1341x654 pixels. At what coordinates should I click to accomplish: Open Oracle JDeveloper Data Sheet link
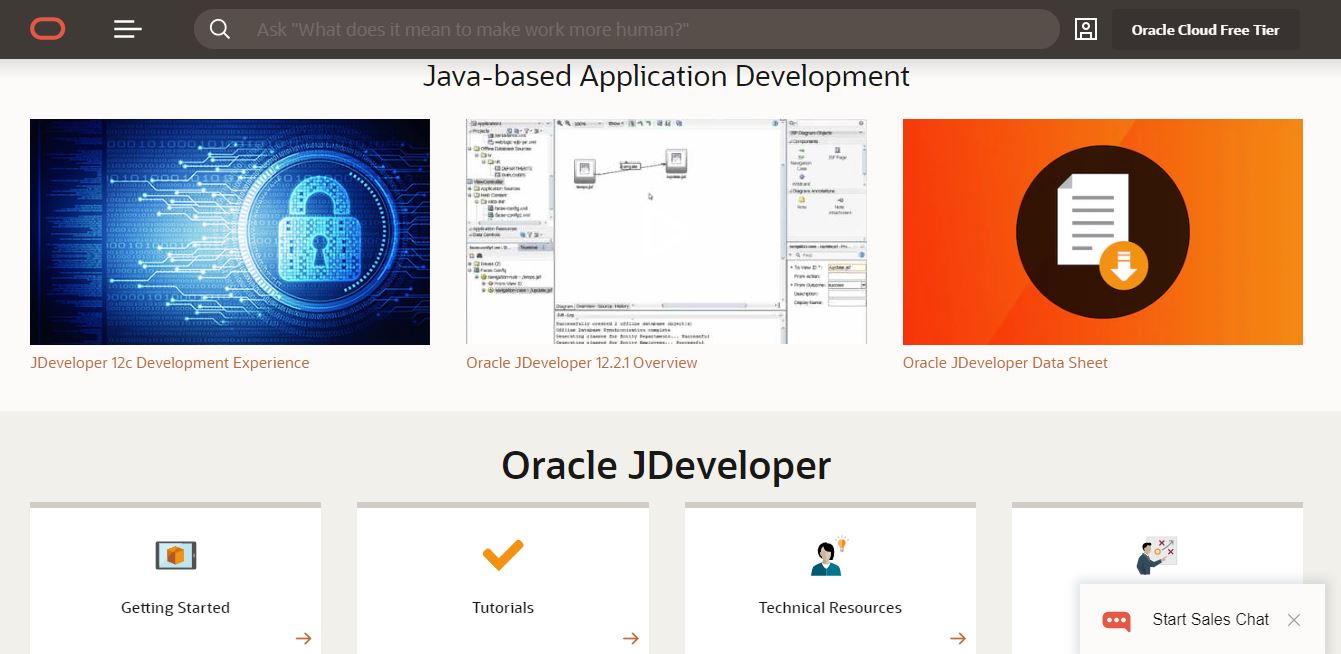coord(1005,363)
